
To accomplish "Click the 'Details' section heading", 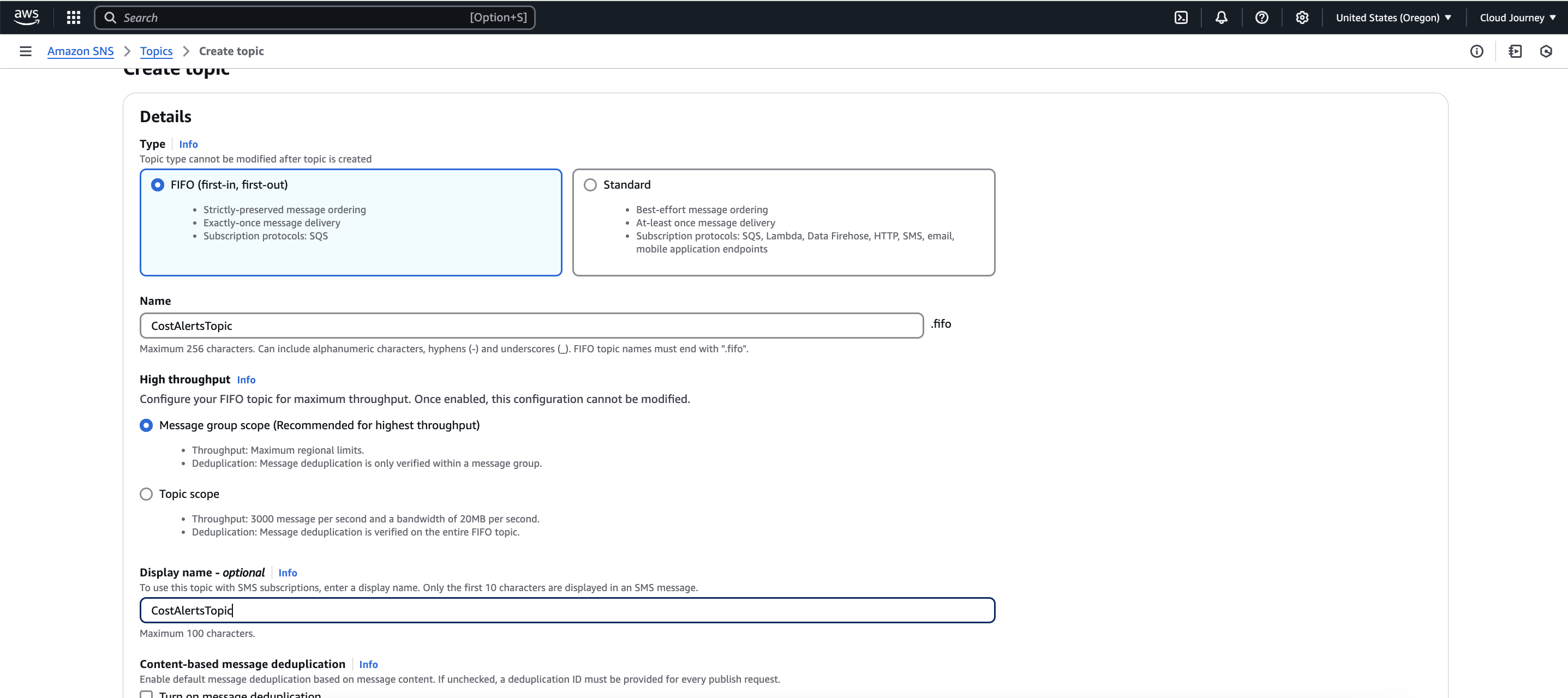I will tap(165, 117).
